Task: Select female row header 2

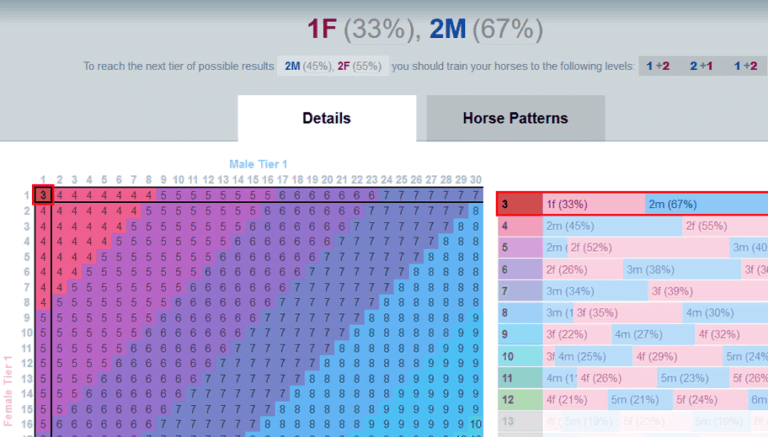Action: coord(26,211)
